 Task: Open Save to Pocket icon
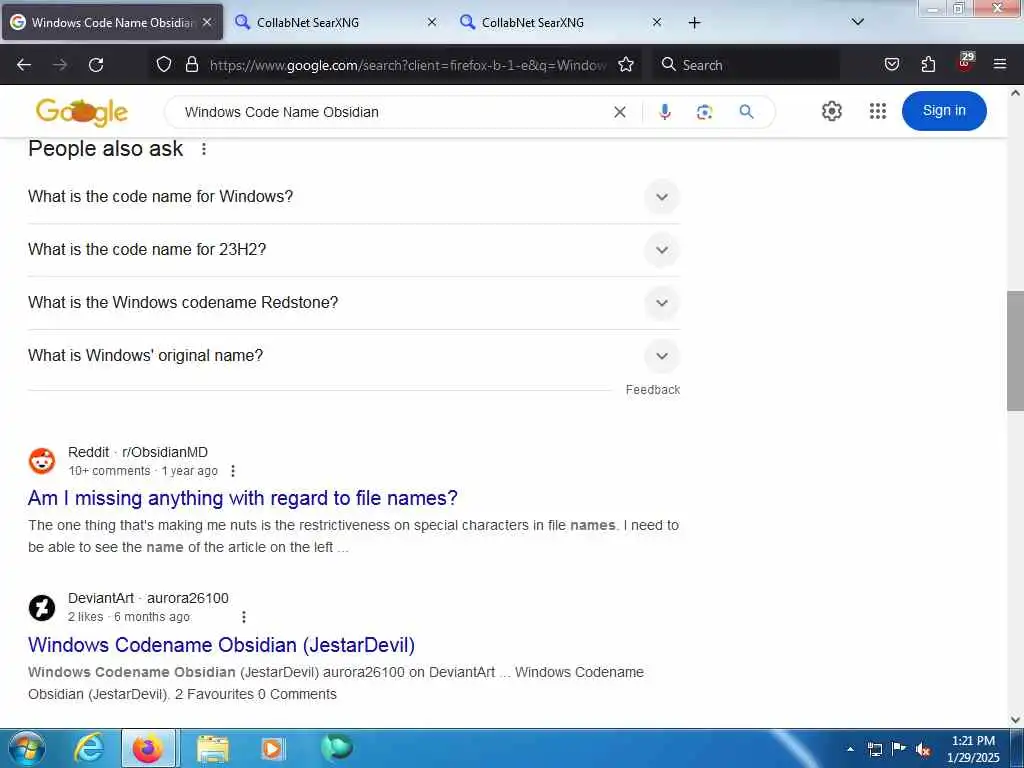coord(891,65)
